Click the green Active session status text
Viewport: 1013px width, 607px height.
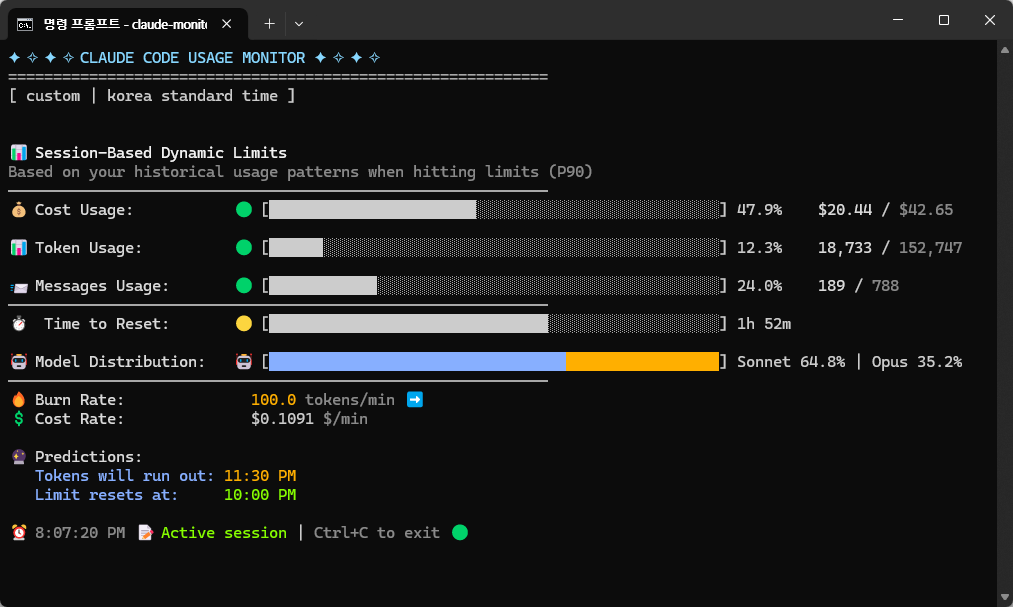224,533
